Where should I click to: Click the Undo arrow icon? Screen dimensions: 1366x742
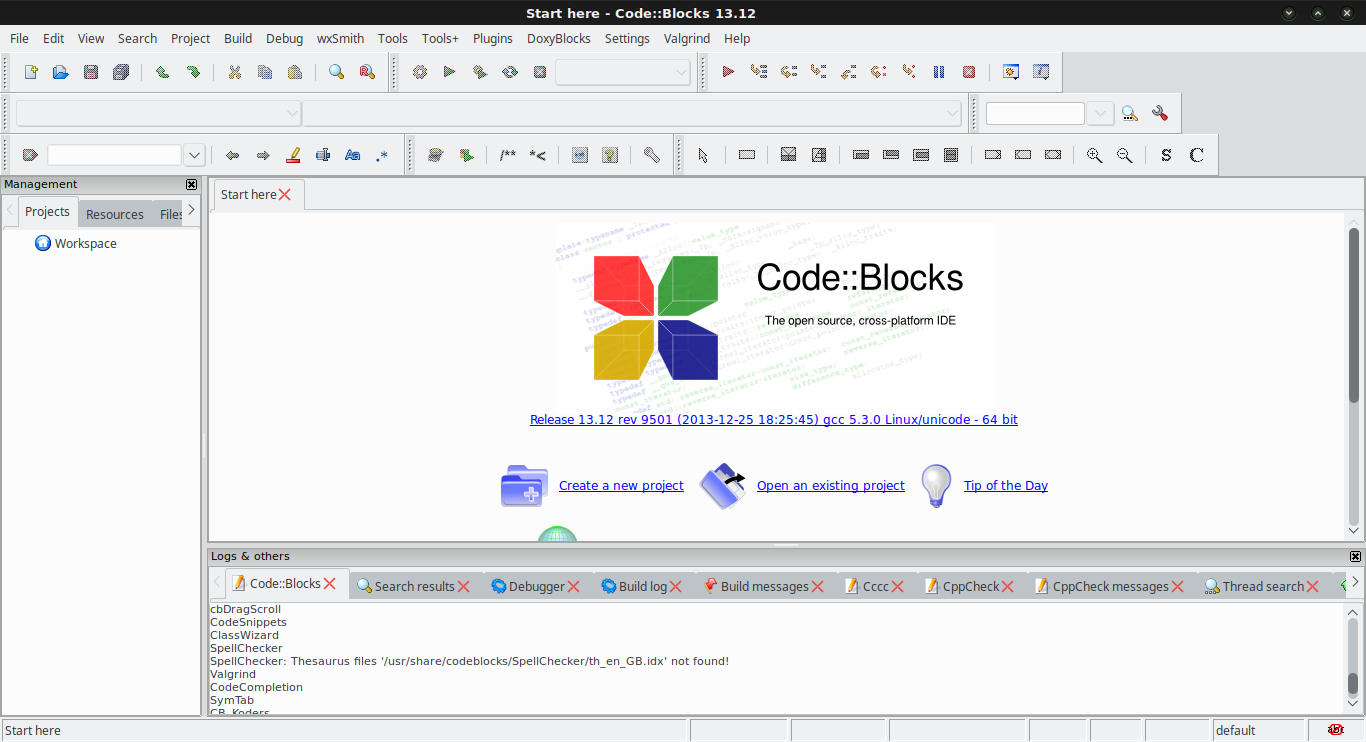[162, 72]
